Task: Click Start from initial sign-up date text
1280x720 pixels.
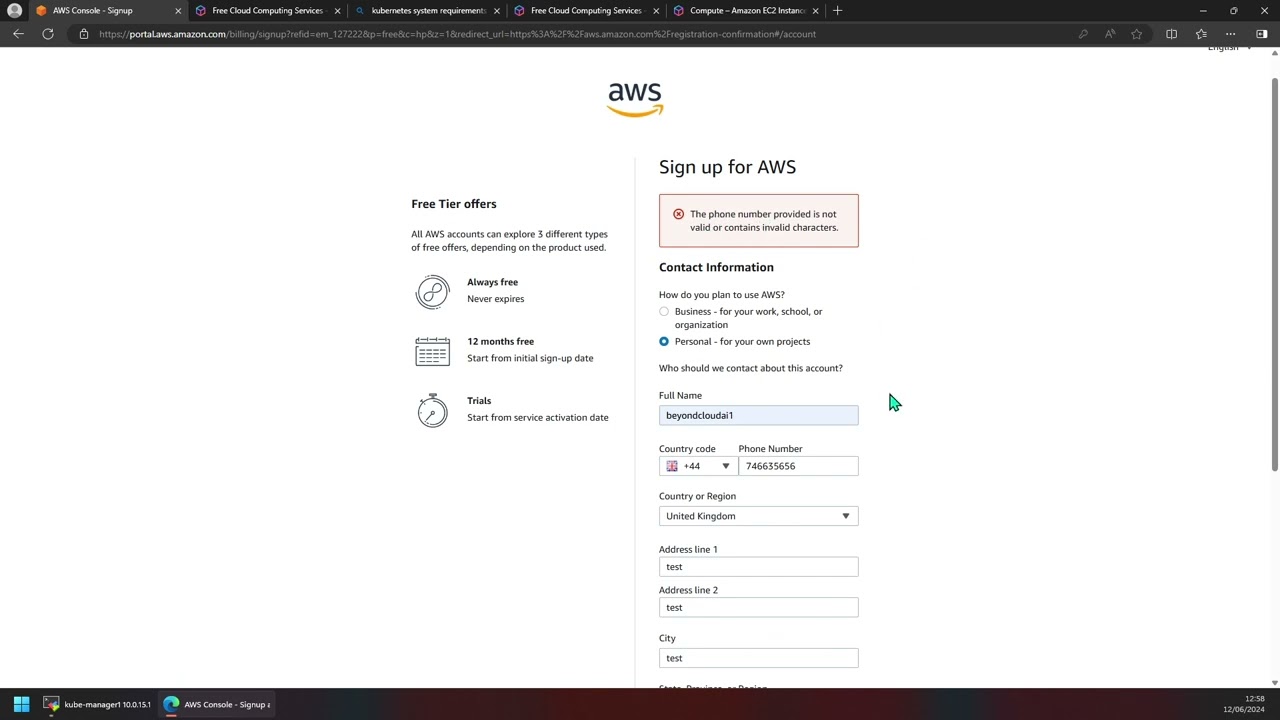Action: tap(530, 358)
